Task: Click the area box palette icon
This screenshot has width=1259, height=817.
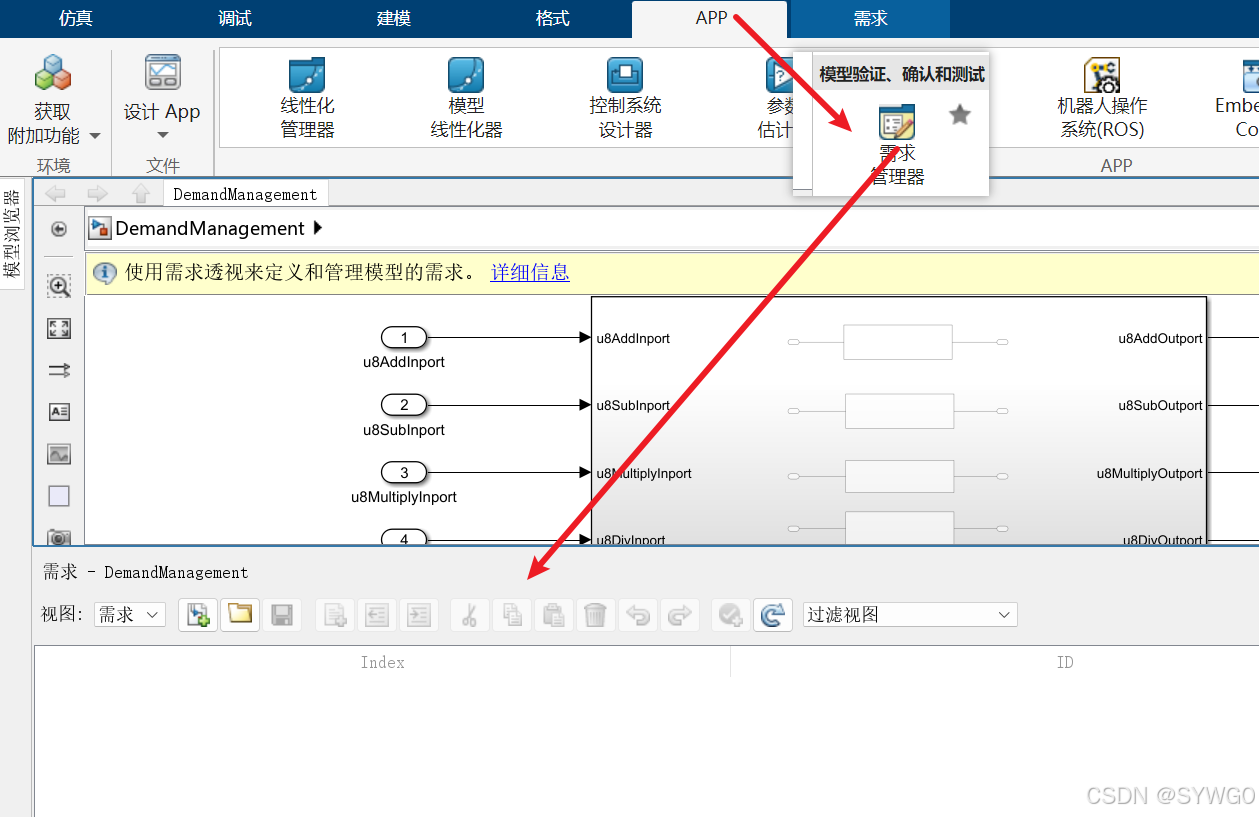Action: tap(59, 496)
